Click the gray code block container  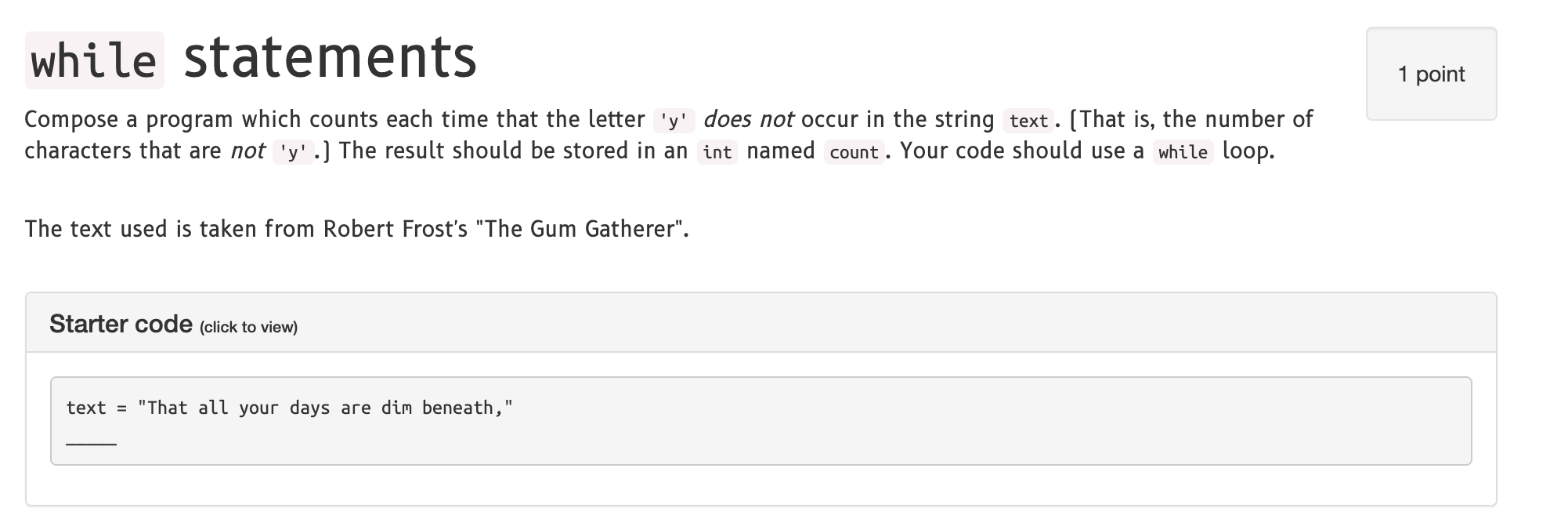(760, 419)
